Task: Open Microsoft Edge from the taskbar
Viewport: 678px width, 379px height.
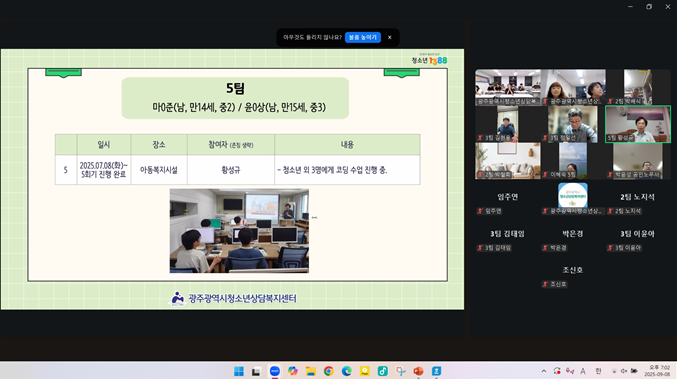Action: [x=346, y=371]
